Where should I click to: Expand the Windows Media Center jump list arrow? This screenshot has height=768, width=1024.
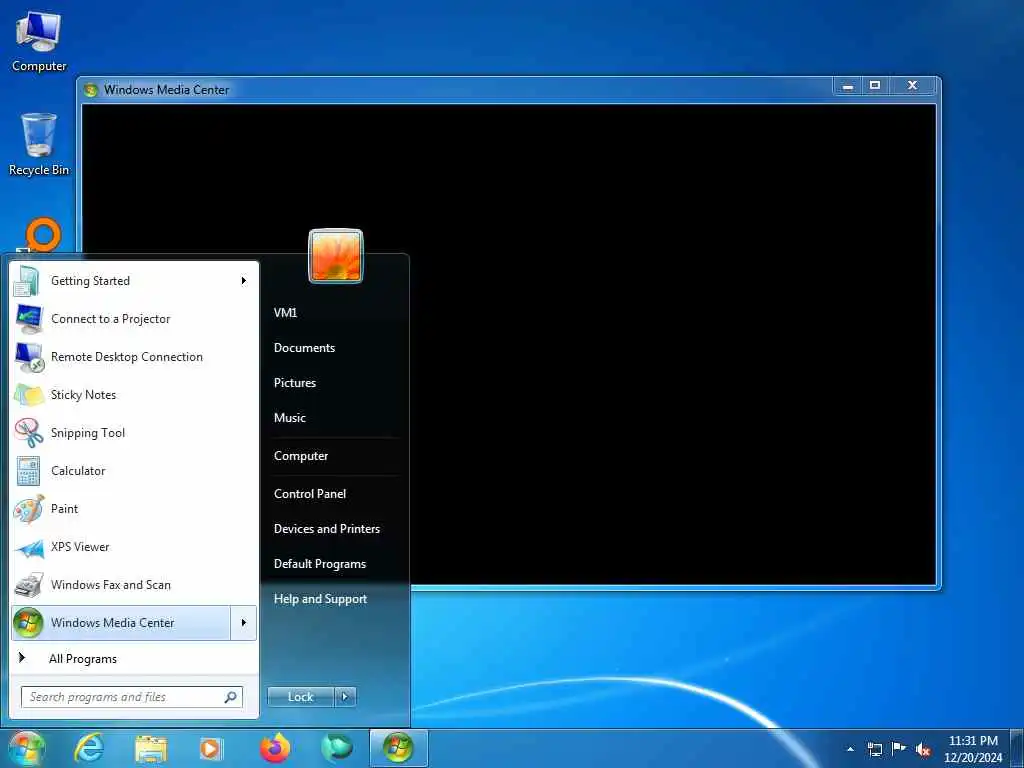pos(244,623)
